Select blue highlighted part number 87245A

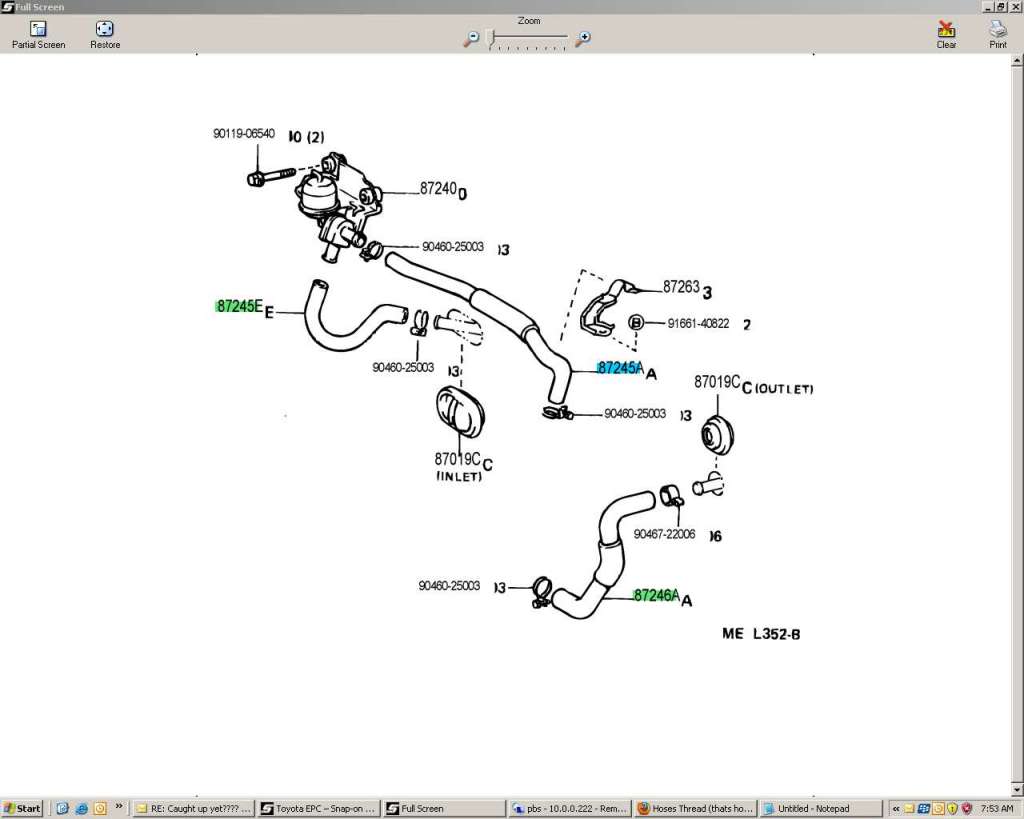click(620, 368)
